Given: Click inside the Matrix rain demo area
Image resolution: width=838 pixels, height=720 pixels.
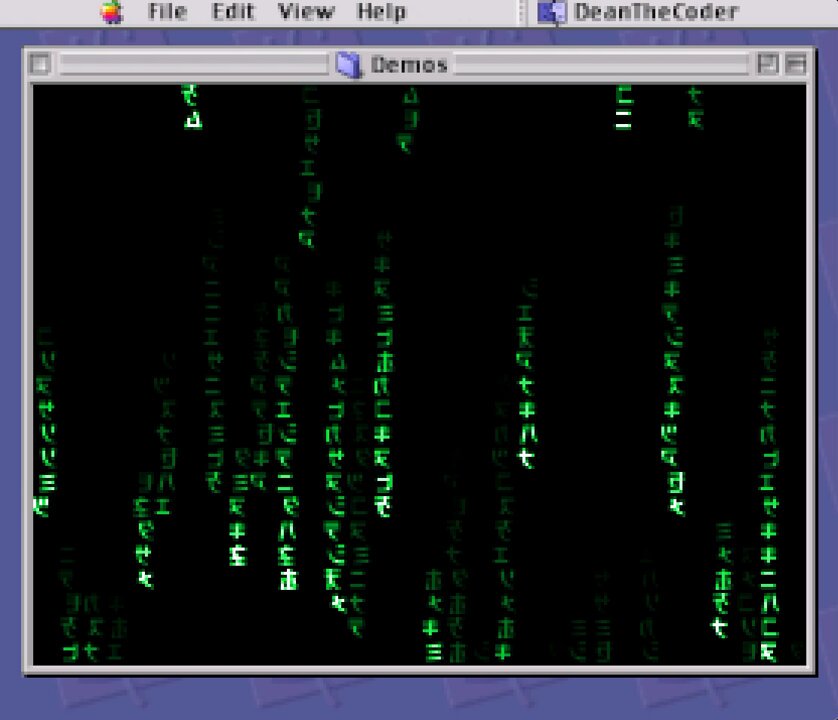Looking at the screenshot, I should click(x=420, y=375).
